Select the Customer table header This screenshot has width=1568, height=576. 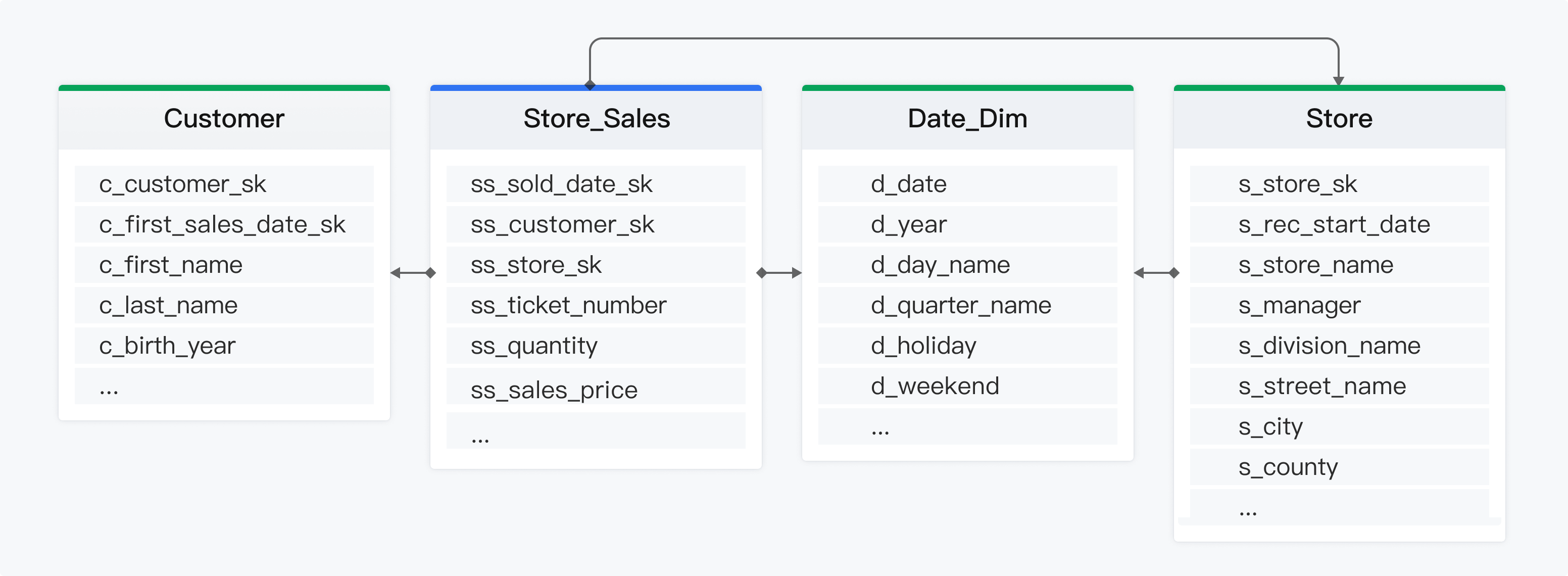click(x=224, y=118)
